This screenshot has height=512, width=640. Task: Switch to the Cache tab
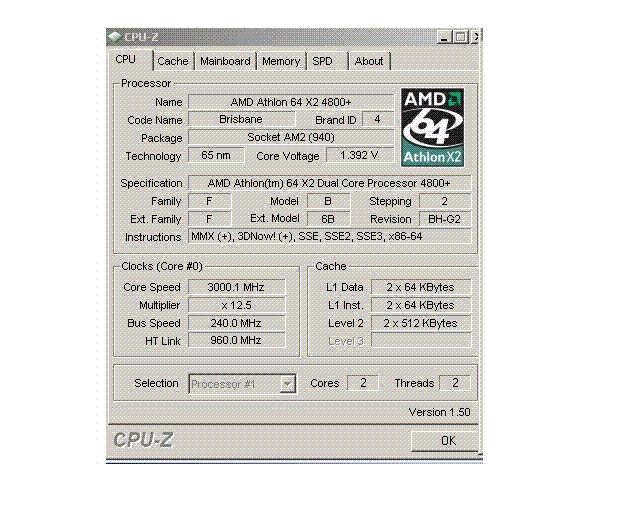[173, 61]
